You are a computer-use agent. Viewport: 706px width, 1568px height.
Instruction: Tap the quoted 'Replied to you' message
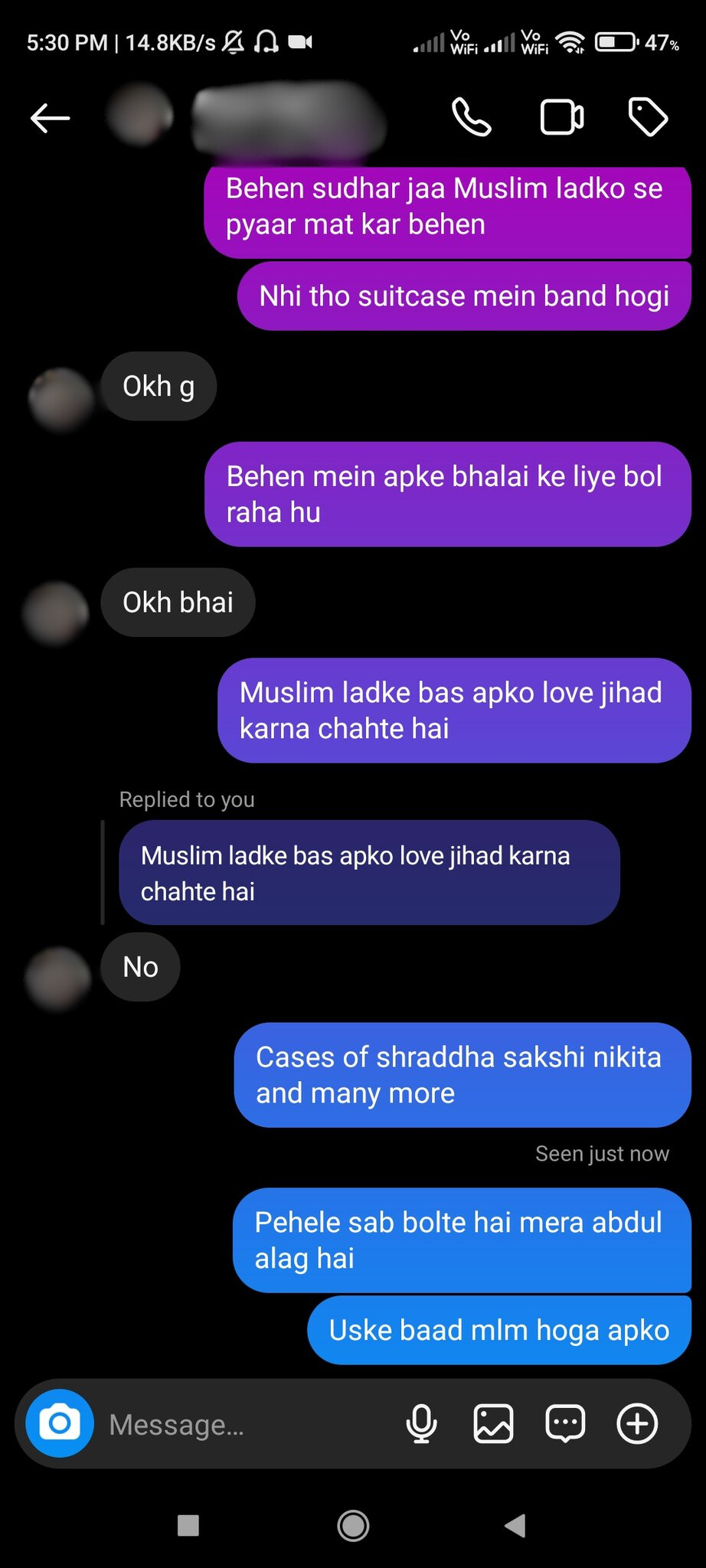[369, 873]
